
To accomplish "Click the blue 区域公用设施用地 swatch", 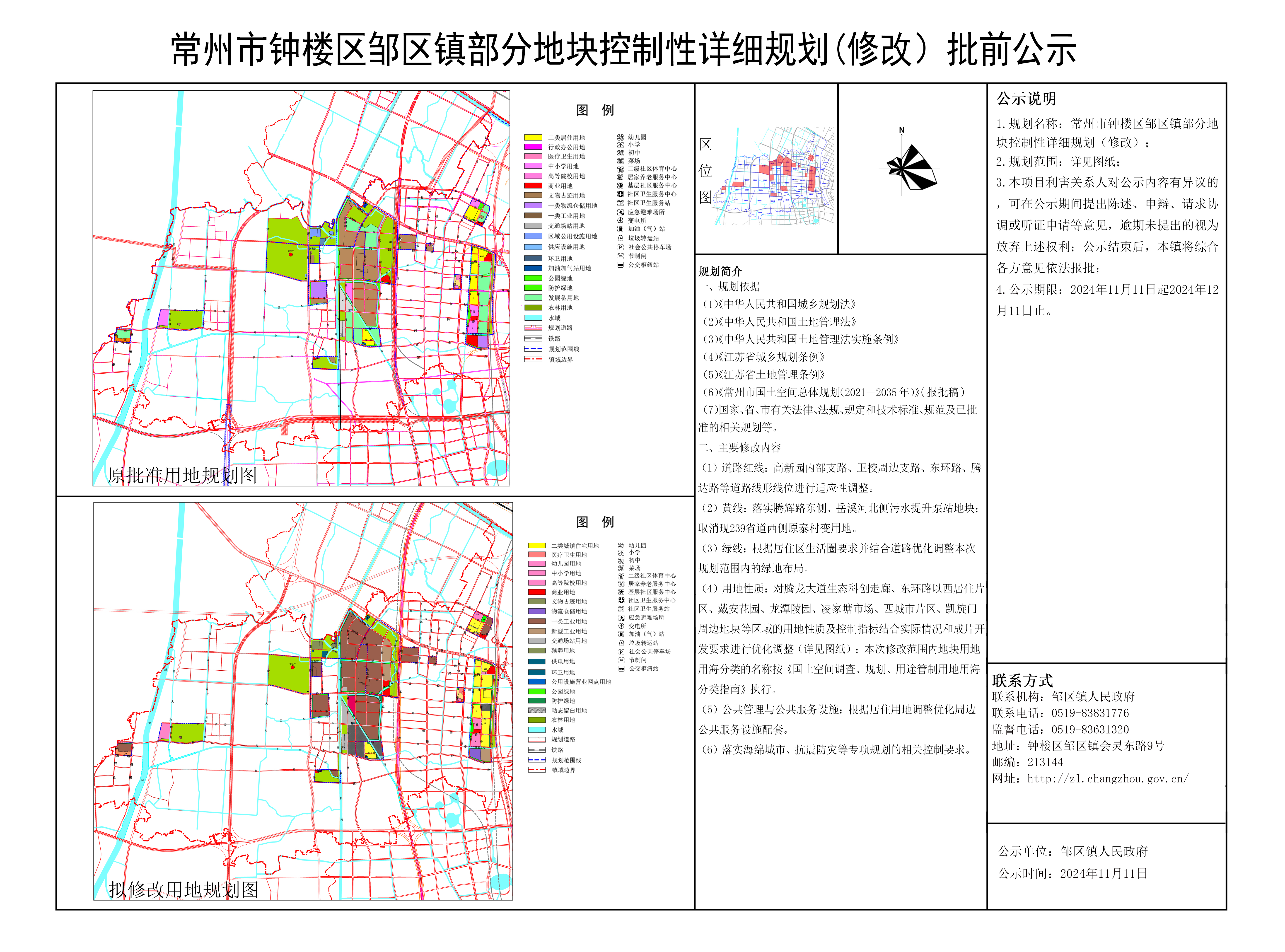I will tap(533, 236).
